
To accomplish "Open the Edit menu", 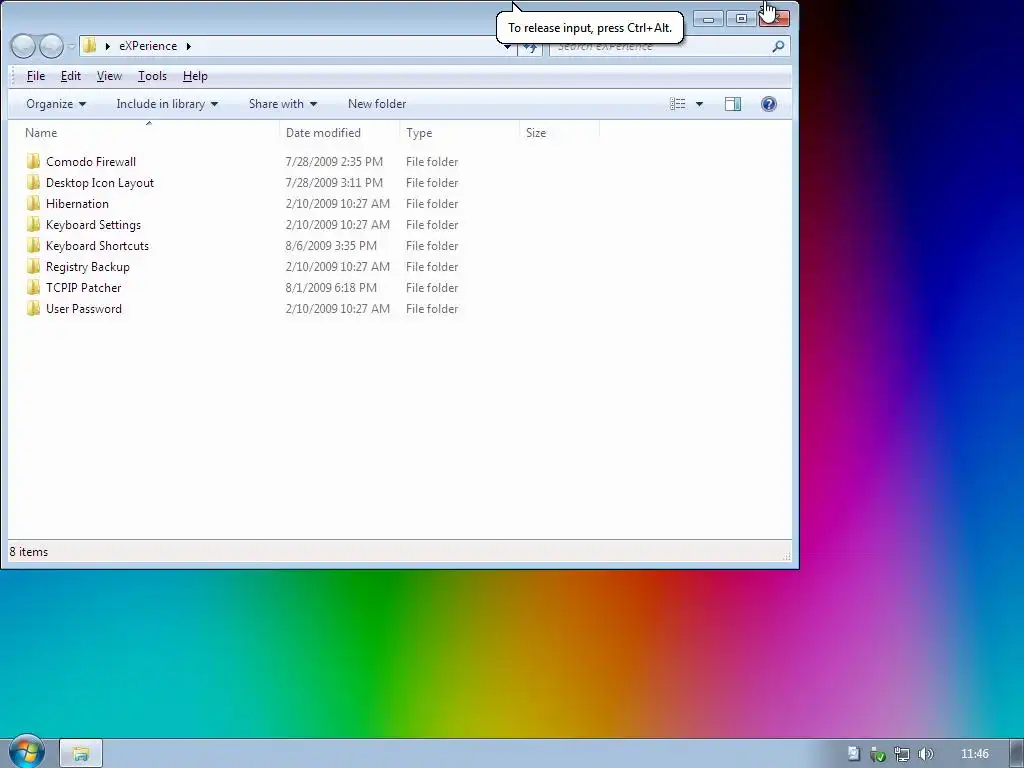I will pyautogui.click(x=71, y=76).
